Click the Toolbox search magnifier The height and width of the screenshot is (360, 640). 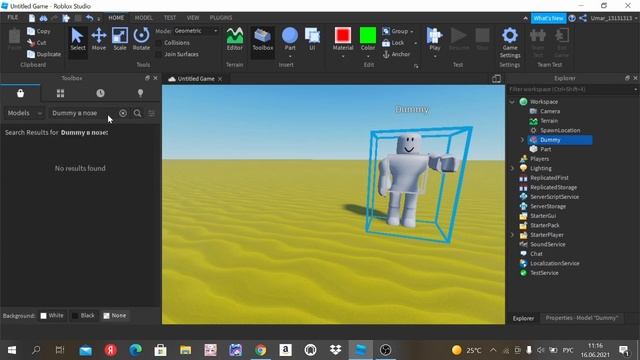pos(138,113)
